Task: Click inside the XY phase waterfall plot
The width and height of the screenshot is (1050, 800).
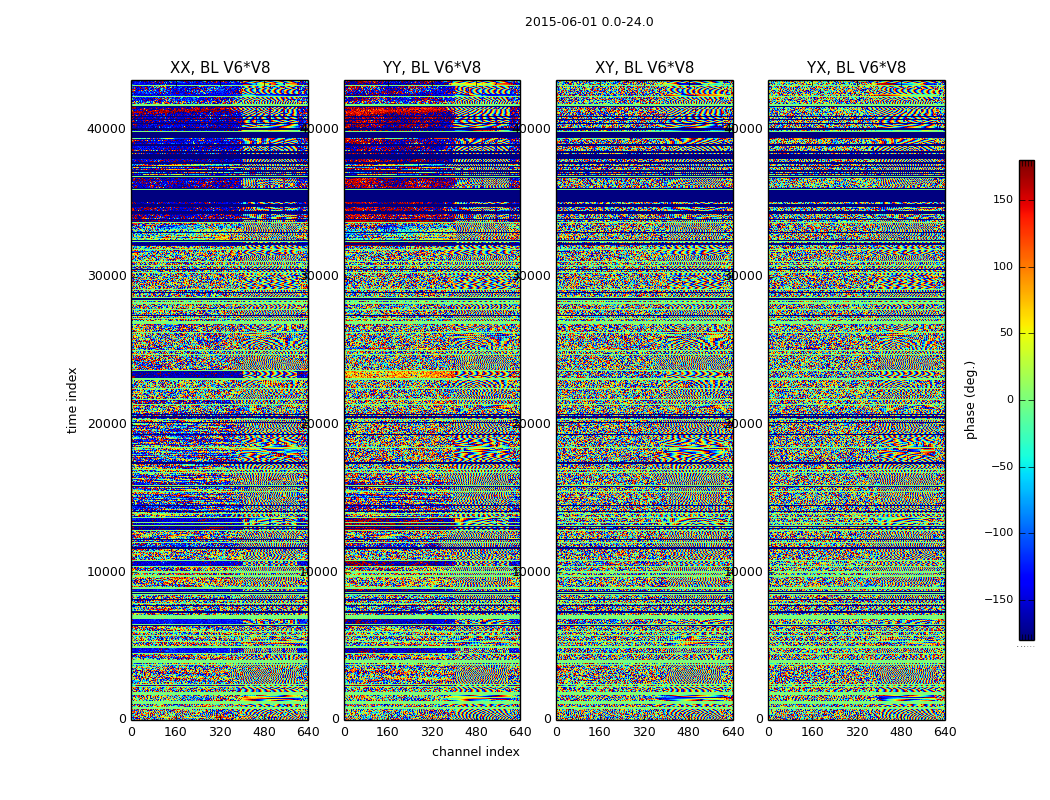Action: 644,400
